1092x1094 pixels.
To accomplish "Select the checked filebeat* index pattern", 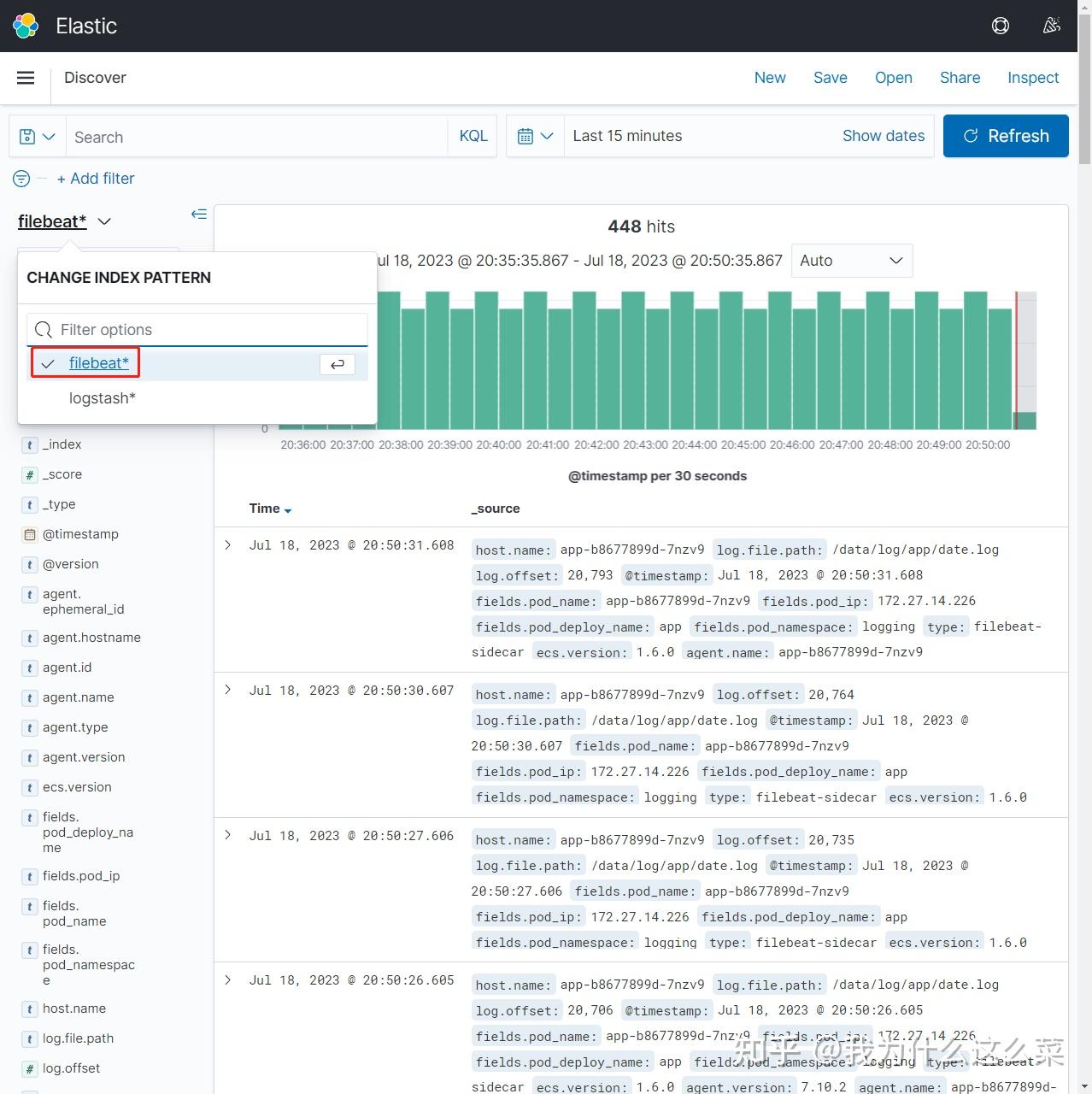I will pyautogui.click(x=98, y=363).
